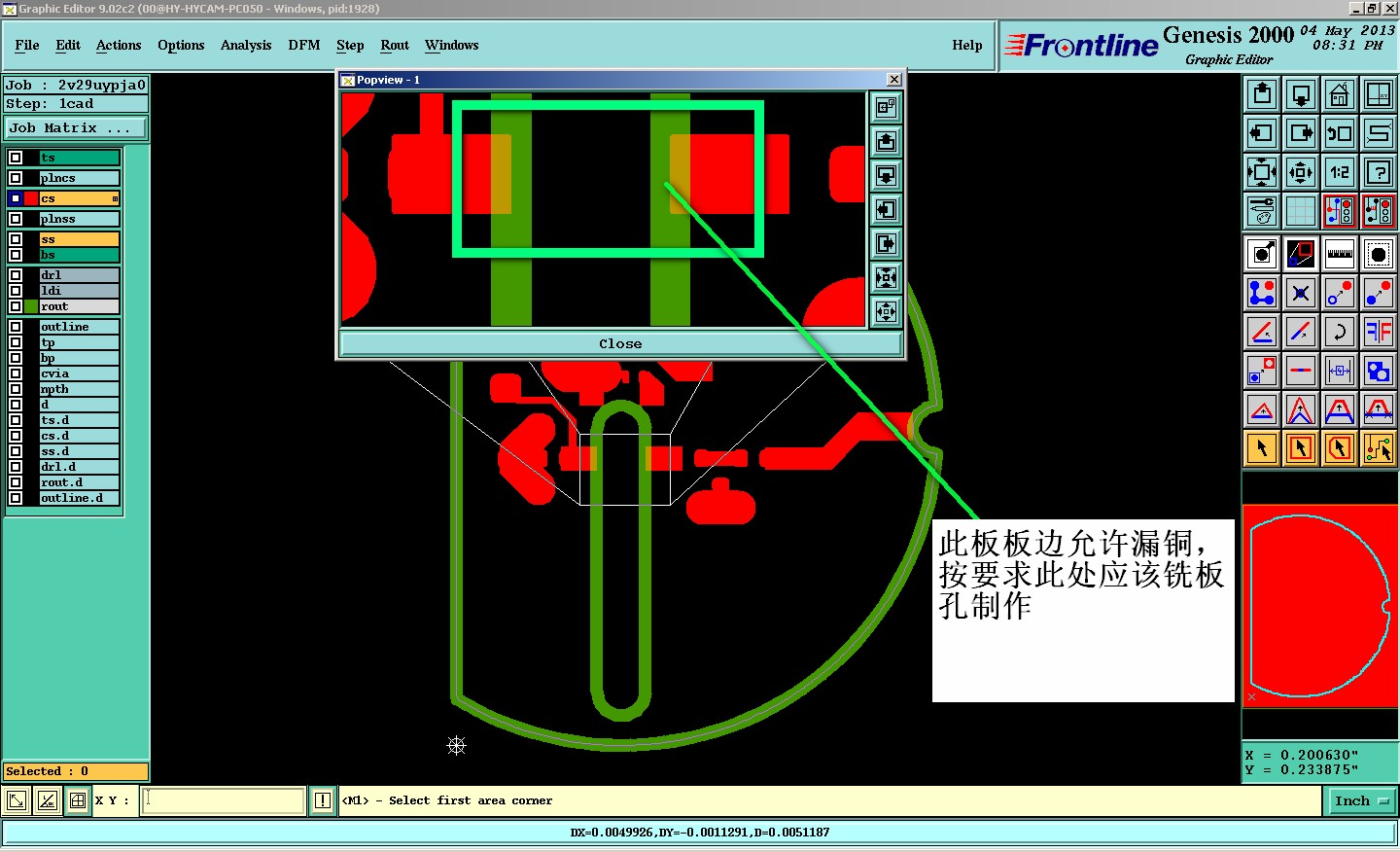Click the red board overview thumbnail
Screen dimensions: 1400x852
(1319, 605)
